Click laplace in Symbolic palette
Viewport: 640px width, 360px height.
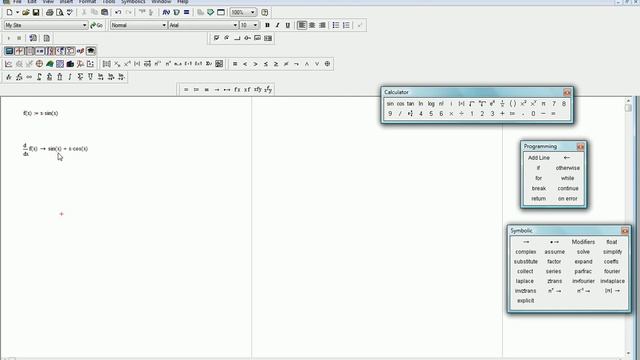525,281
